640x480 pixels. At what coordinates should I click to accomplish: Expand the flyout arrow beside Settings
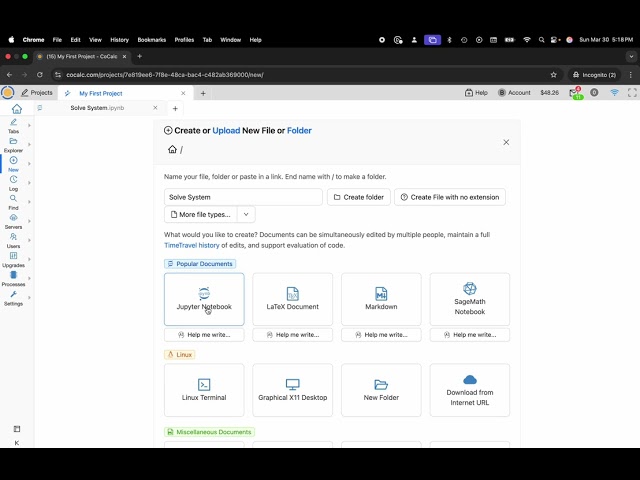coord(29,297)
